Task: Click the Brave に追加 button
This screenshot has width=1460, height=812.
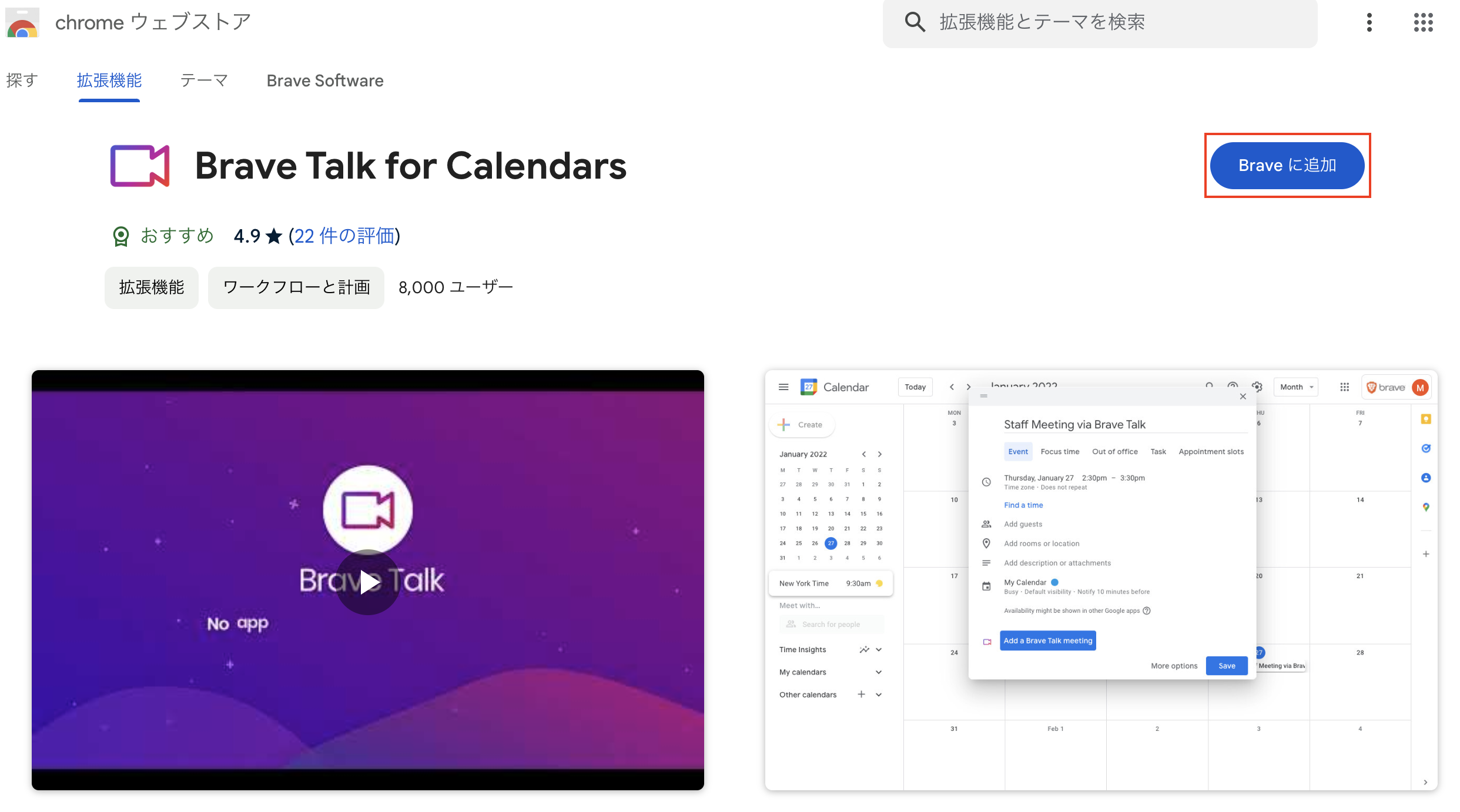Action: click(x=1287, y=166)
